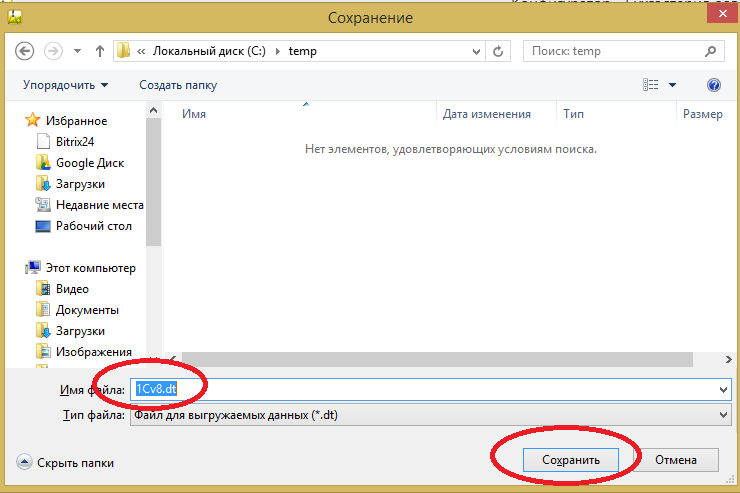The image size is (740, 493).
Task: Click the Back navigation arrow
Action: 25,50
